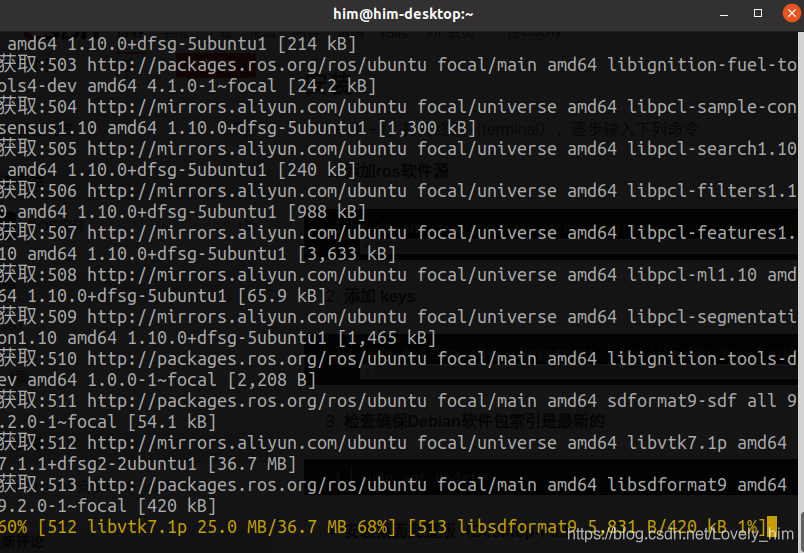This screenshot has height=553, width=804.
Task: Click the 获取:505 libpcl-search1.10 line
Action: pyautogui.click(x=398, y=149)
